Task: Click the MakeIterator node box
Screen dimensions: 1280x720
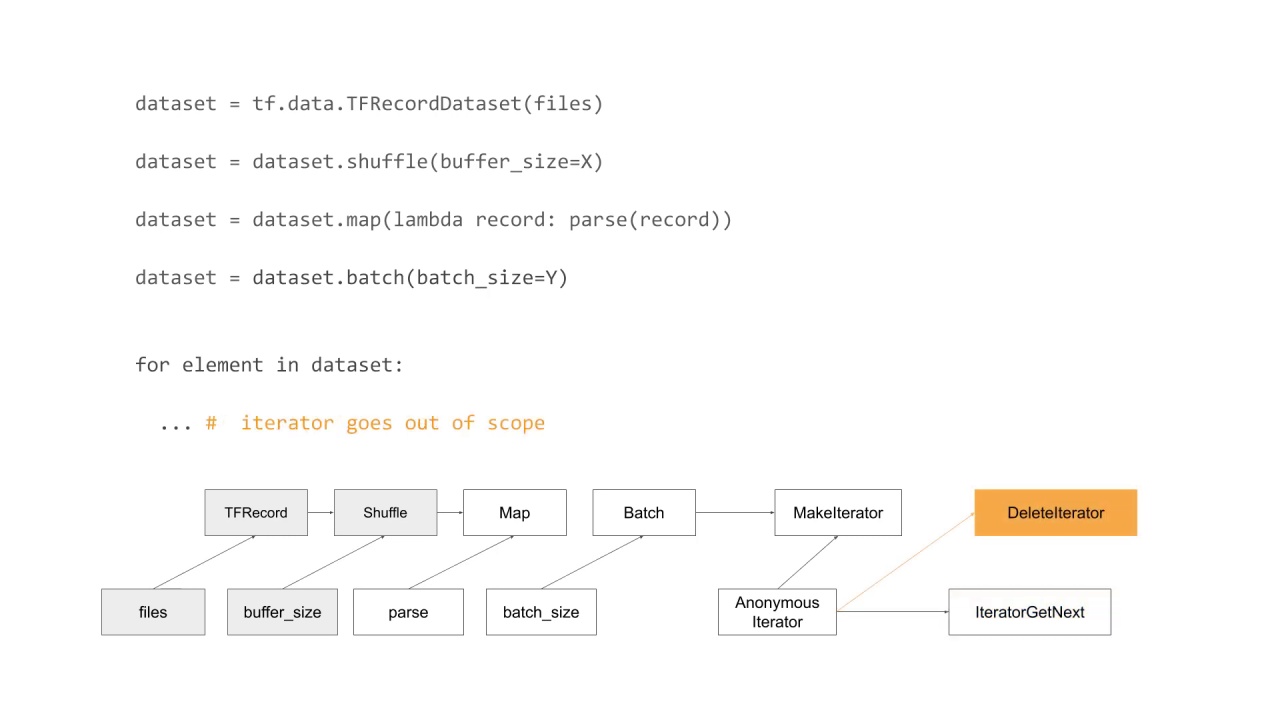Action: pyautogui.click(x=838, y=512)
